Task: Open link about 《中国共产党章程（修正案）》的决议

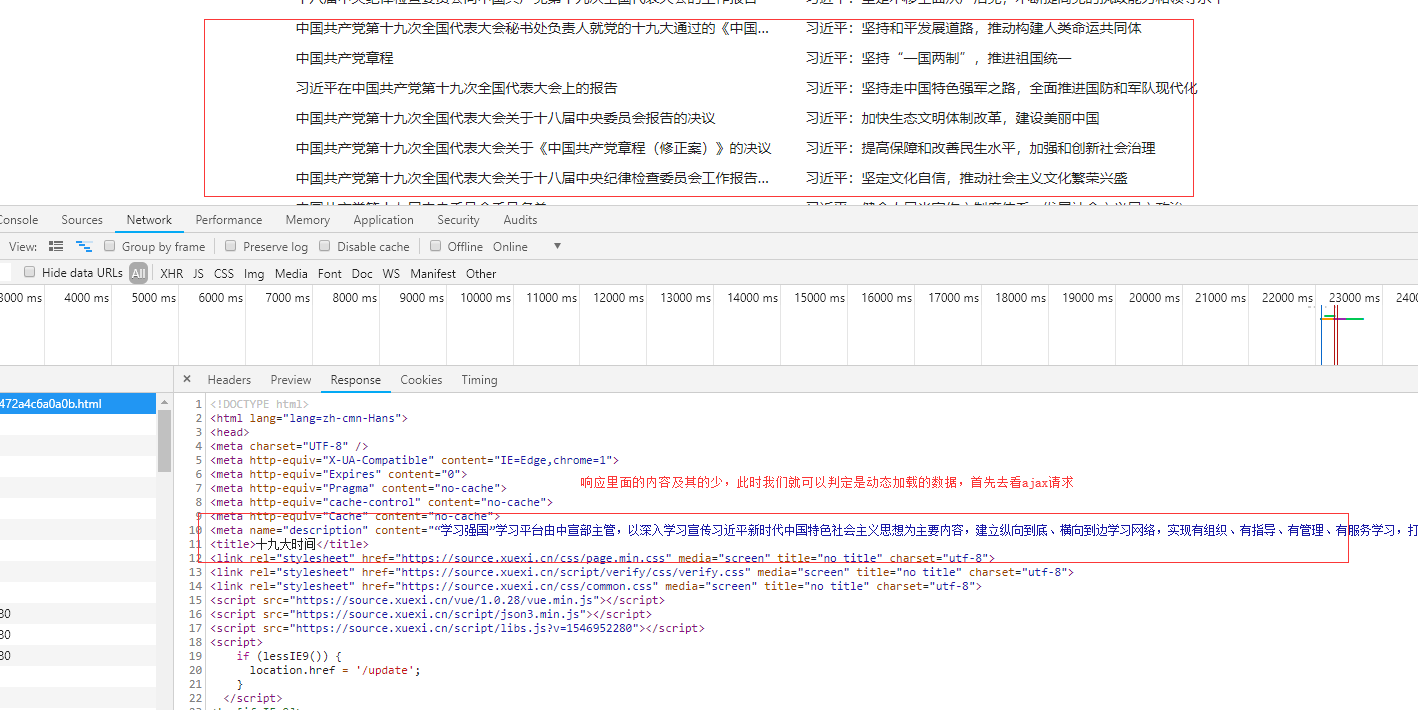Action: (x=534, y=148)
